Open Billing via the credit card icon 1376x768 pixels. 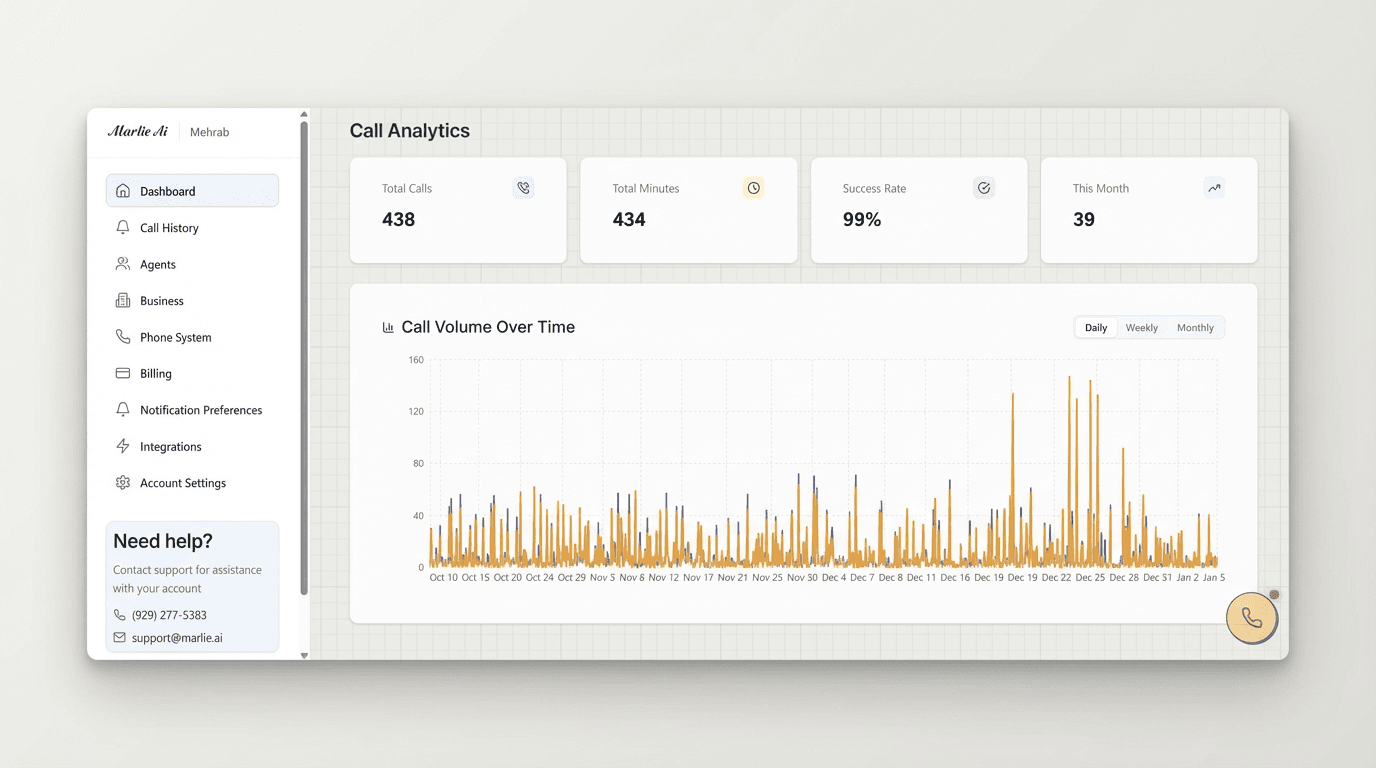coord(122,373)
